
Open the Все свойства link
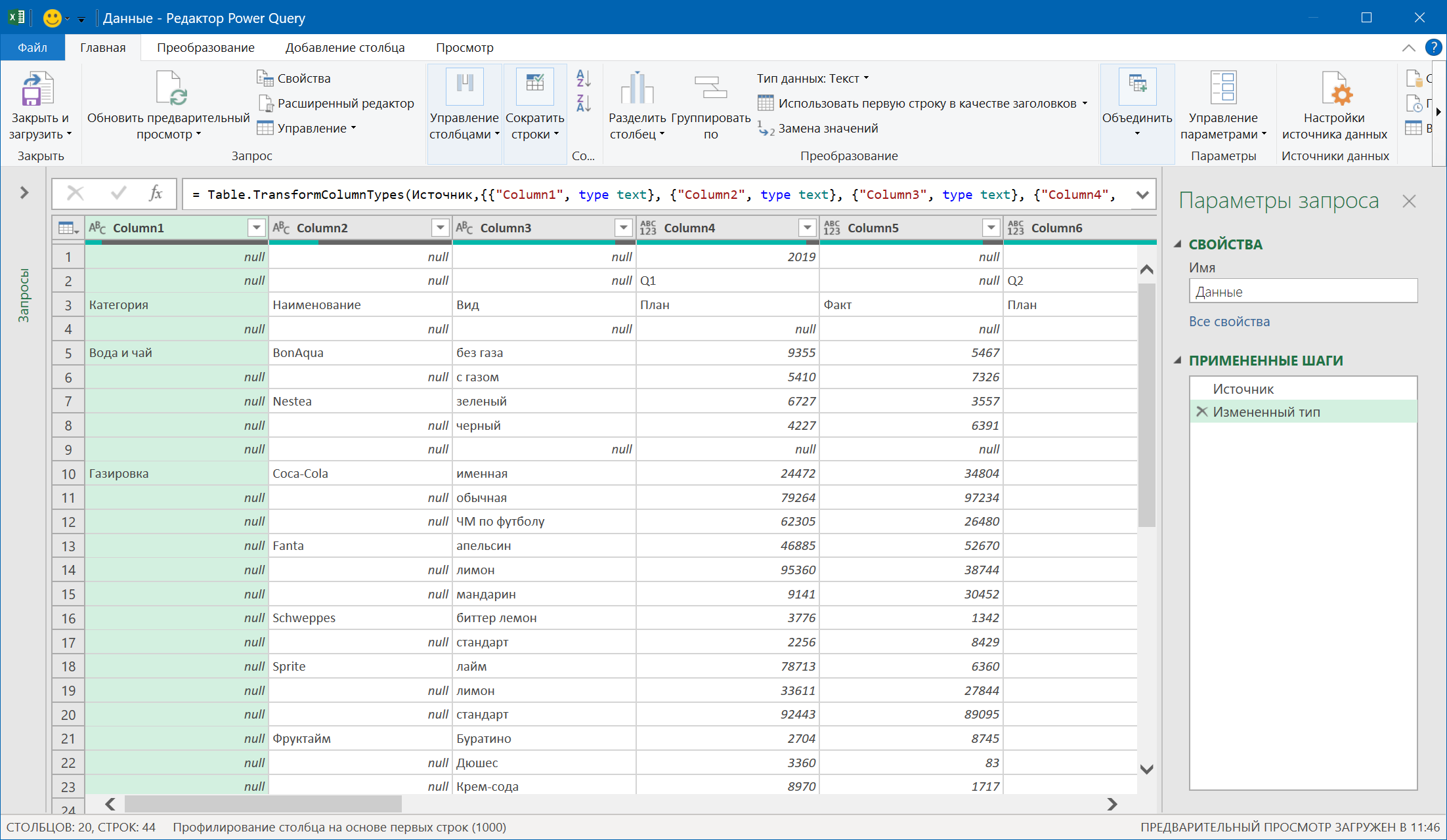pyautogui.click(x=1229, y=321)
